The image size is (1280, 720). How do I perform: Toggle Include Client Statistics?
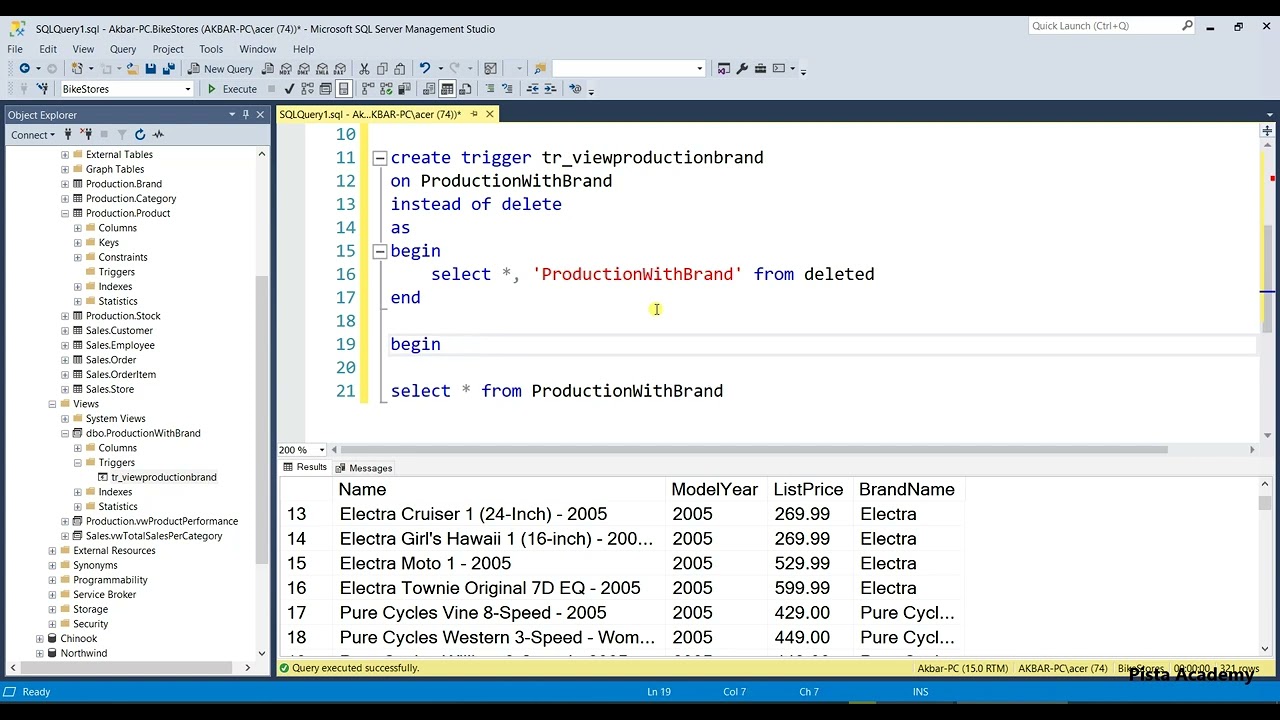click(x=404, y=89)
